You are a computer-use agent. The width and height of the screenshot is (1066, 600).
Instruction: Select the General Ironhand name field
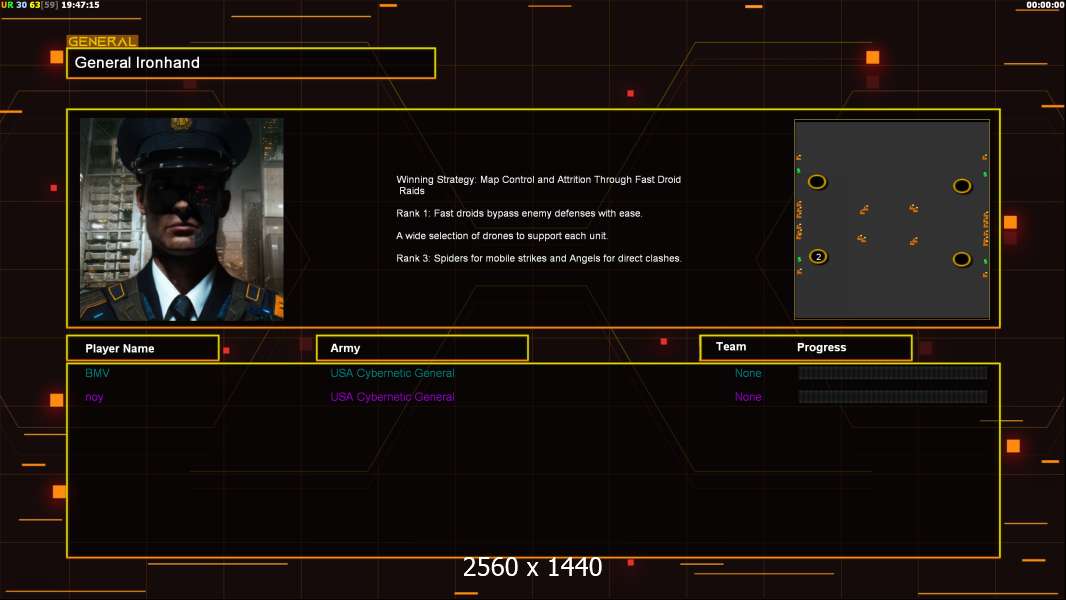click(x=251, y=63)
